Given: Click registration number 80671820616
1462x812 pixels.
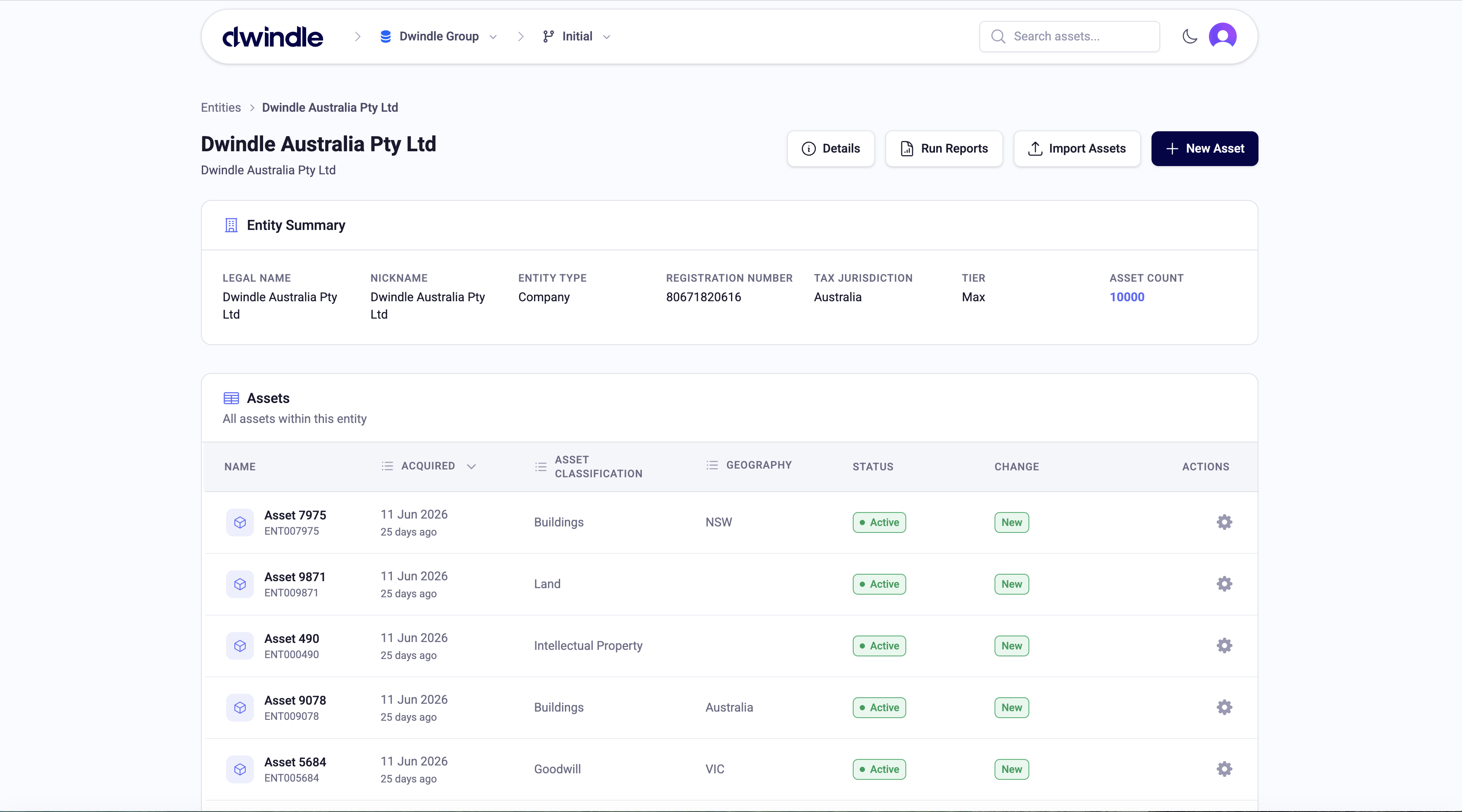Looking at the screenshot, I should 703,297.
